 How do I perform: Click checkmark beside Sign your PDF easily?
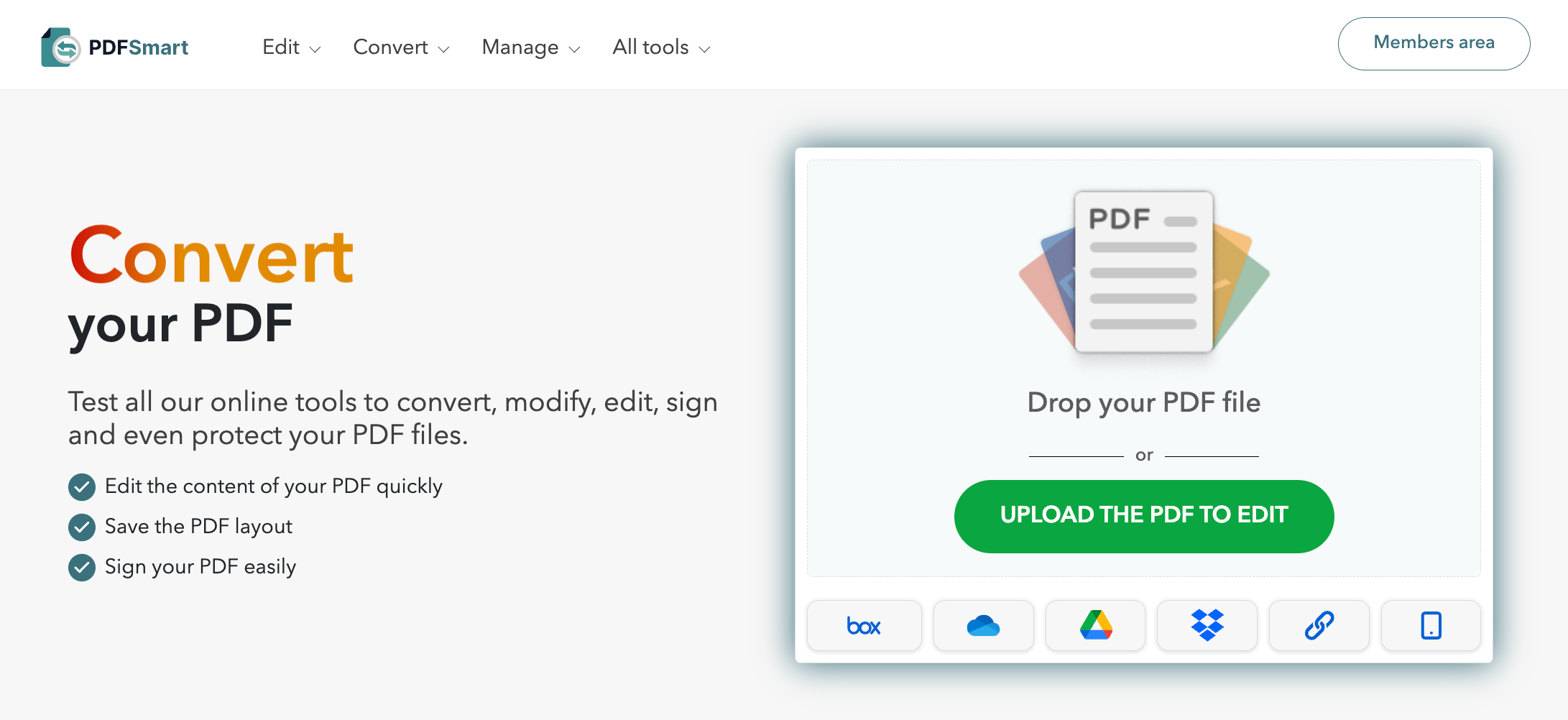pos(82,568)
